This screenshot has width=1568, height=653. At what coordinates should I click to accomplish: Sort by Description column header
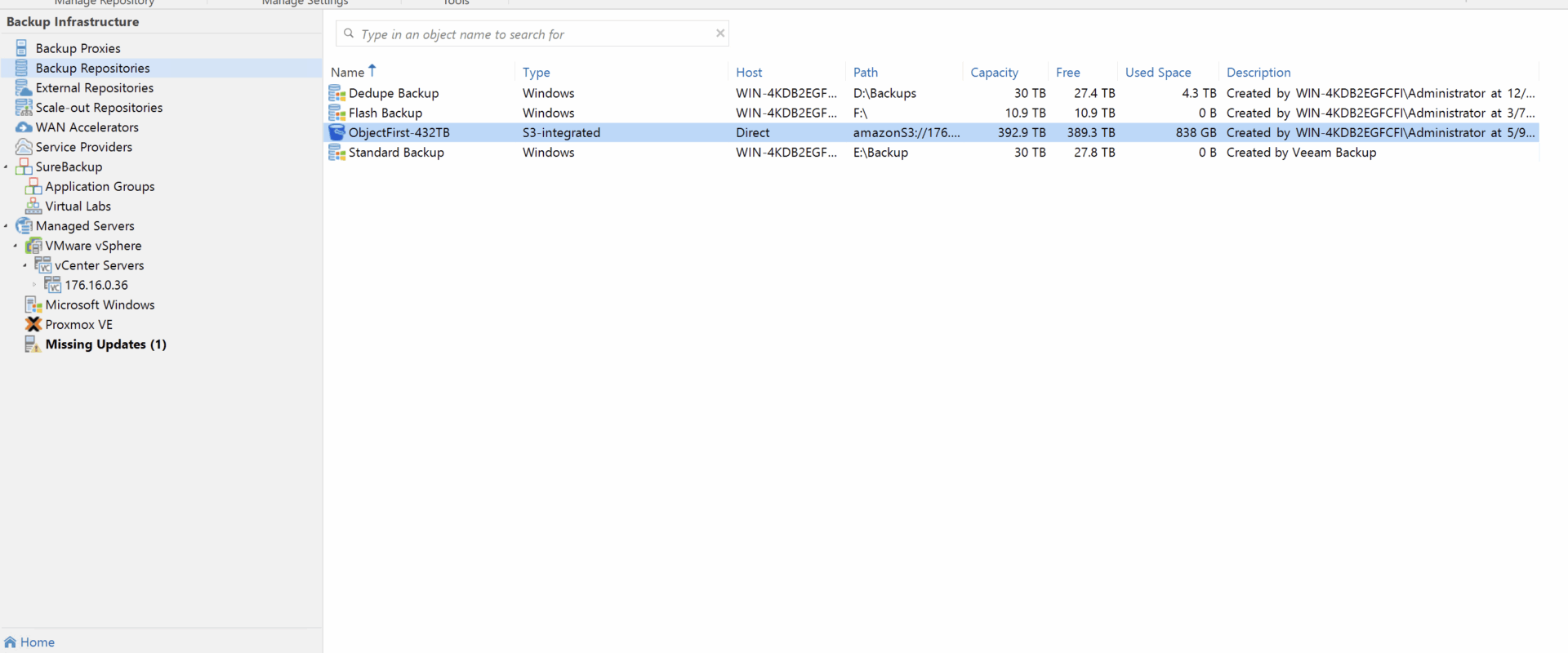[1258, 72]
